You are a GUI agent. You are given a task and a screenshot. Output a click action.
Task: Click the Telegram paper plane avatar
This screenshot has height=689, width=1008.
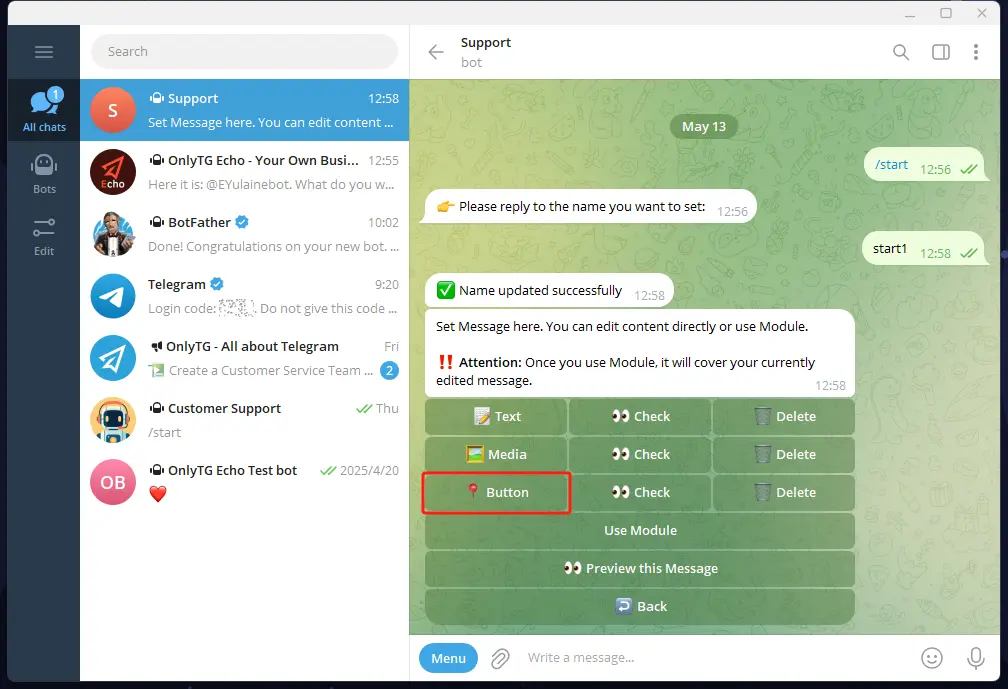[x=112, y=296]
